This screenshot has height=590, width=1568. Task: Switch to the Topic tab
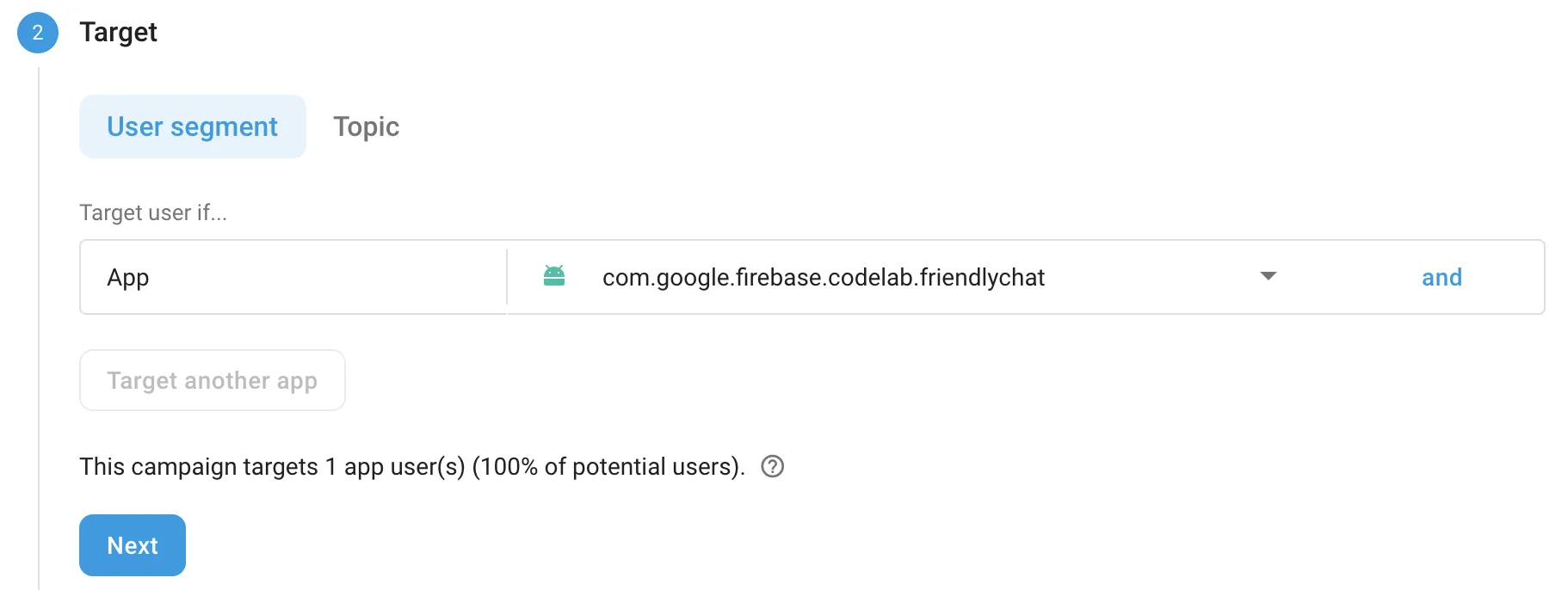[x=366, y=126]
